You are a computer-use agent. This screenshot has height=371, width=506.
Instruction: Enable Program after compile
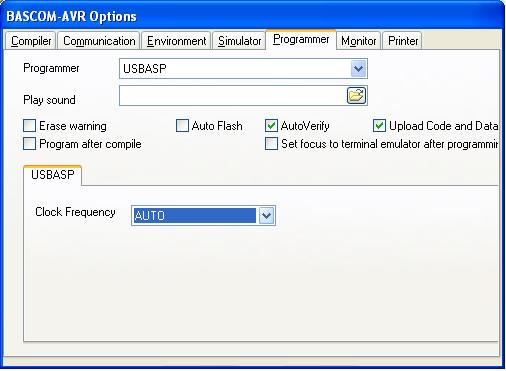[x=29, y=144]
